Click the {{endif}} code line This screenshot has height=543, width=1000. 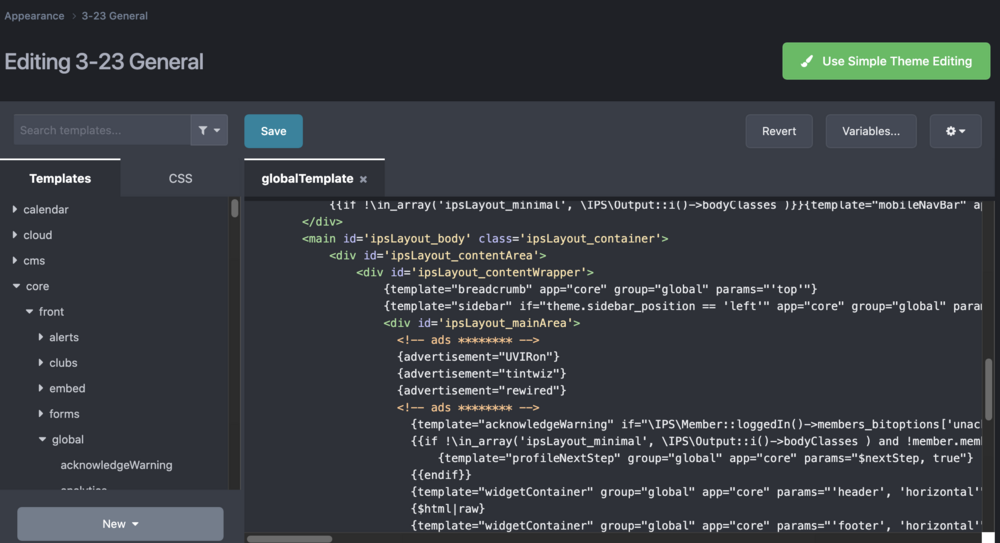click(x=441, y=475)
